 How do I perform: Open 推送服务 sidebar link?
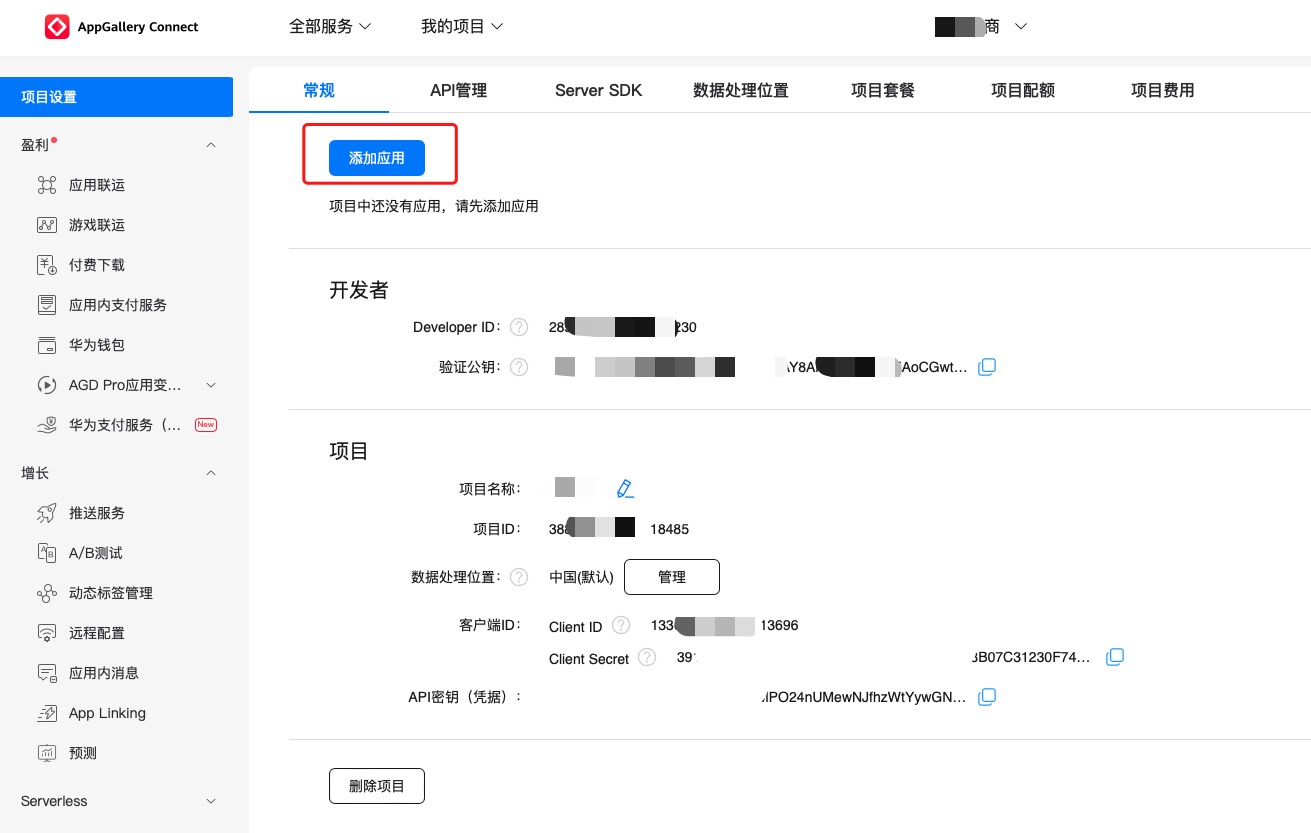click(x=97, y=513)
